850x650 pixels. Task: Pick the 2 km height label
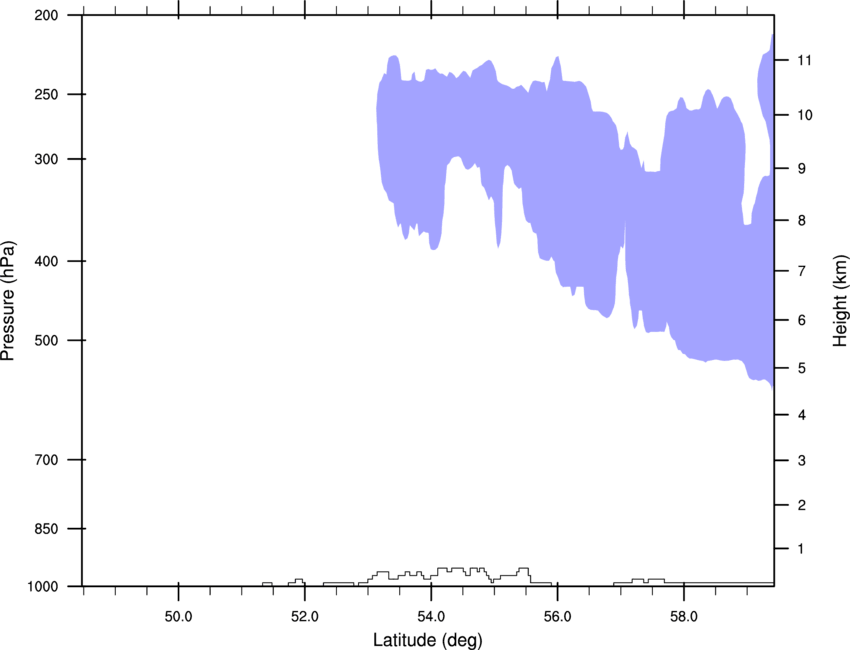(802, 505)
